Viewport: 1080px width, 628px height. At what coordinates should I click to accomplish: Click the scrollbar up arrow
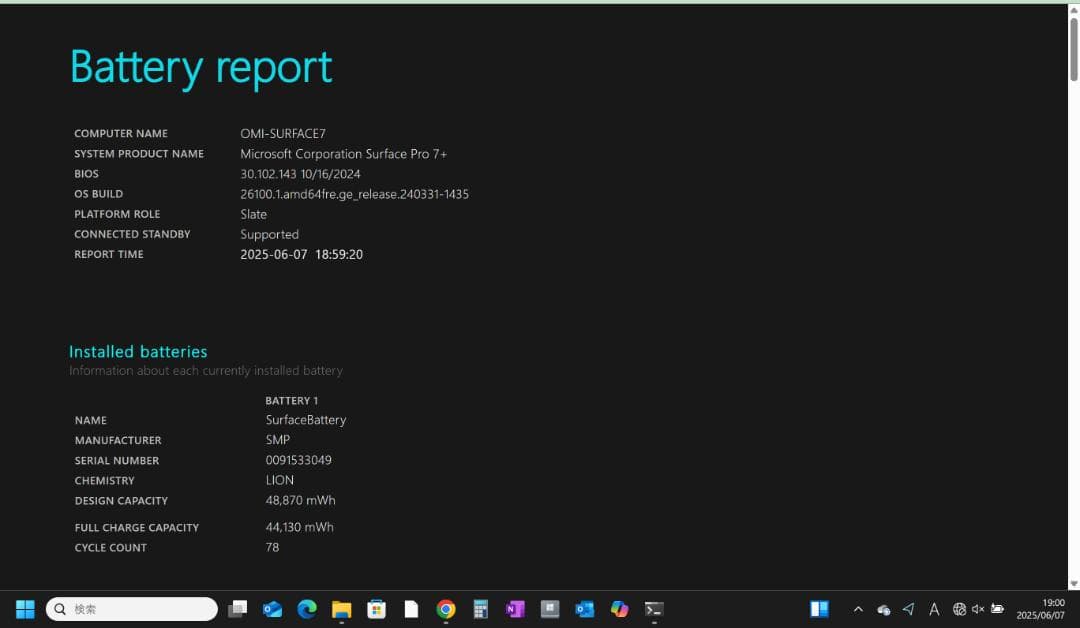click(x=1074, y=10)
